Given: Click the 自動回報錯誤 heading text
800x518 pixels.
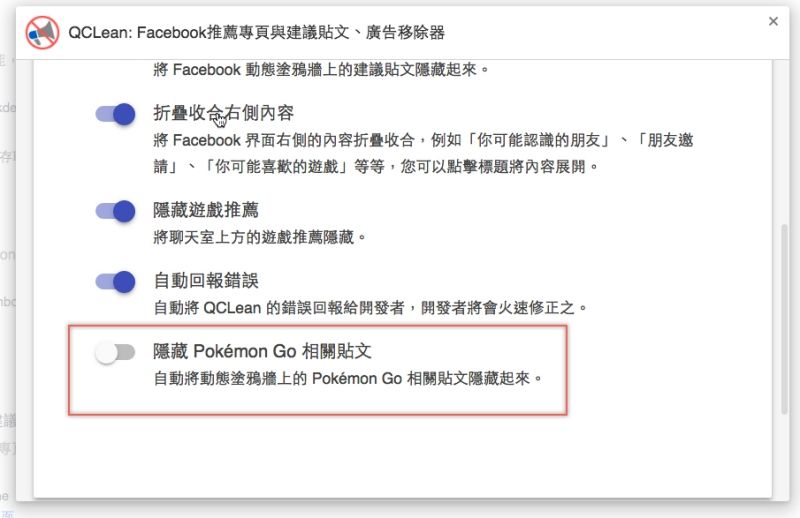Looking at the screenshot, I should (x=206, y=280).
